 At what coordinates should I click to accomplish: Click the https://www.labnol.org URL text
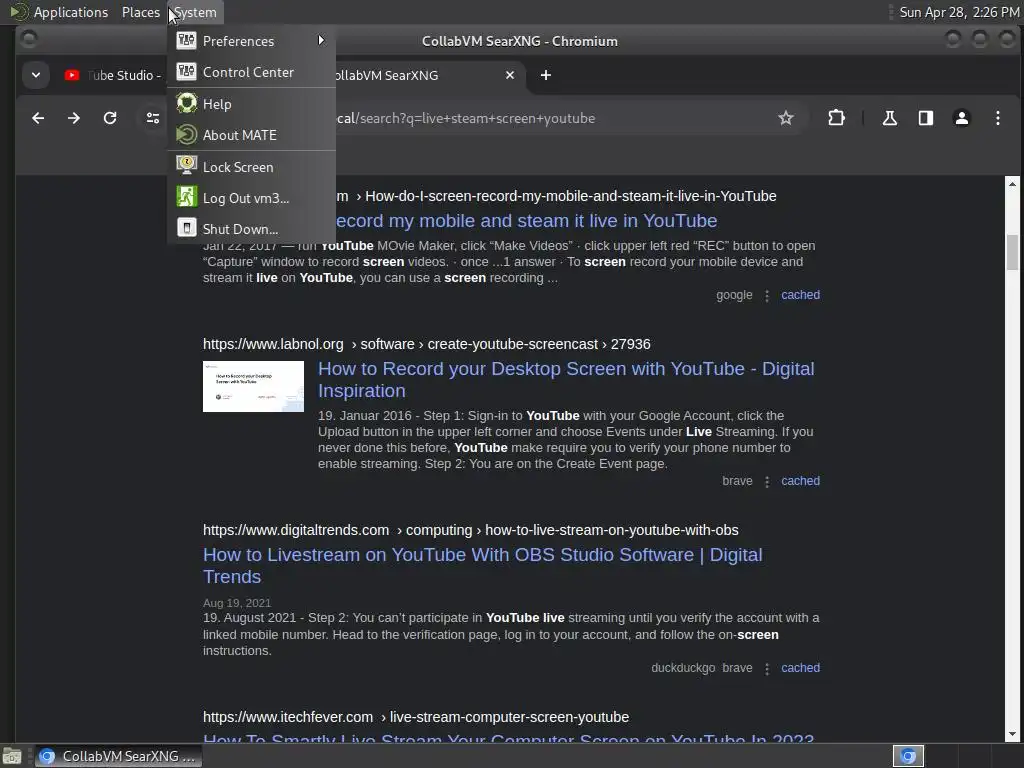pos(273,344)
